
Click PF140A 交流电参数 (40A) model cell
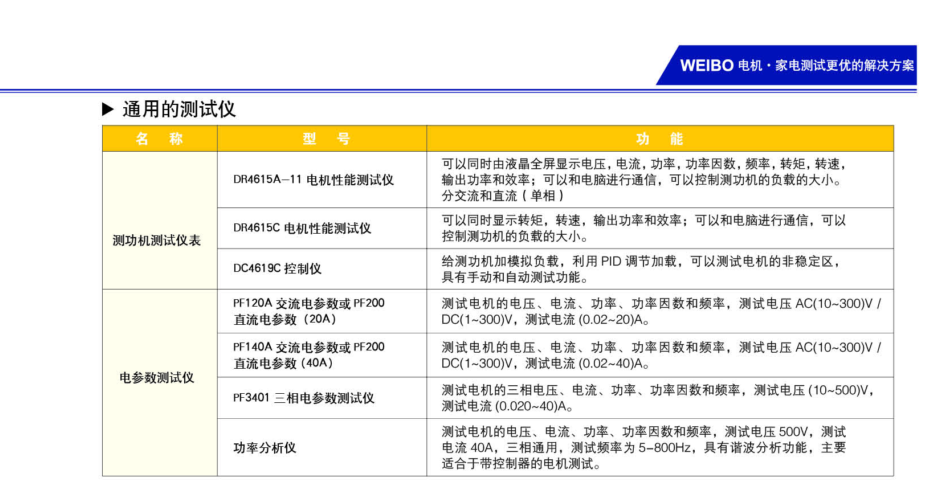(322, 355)
